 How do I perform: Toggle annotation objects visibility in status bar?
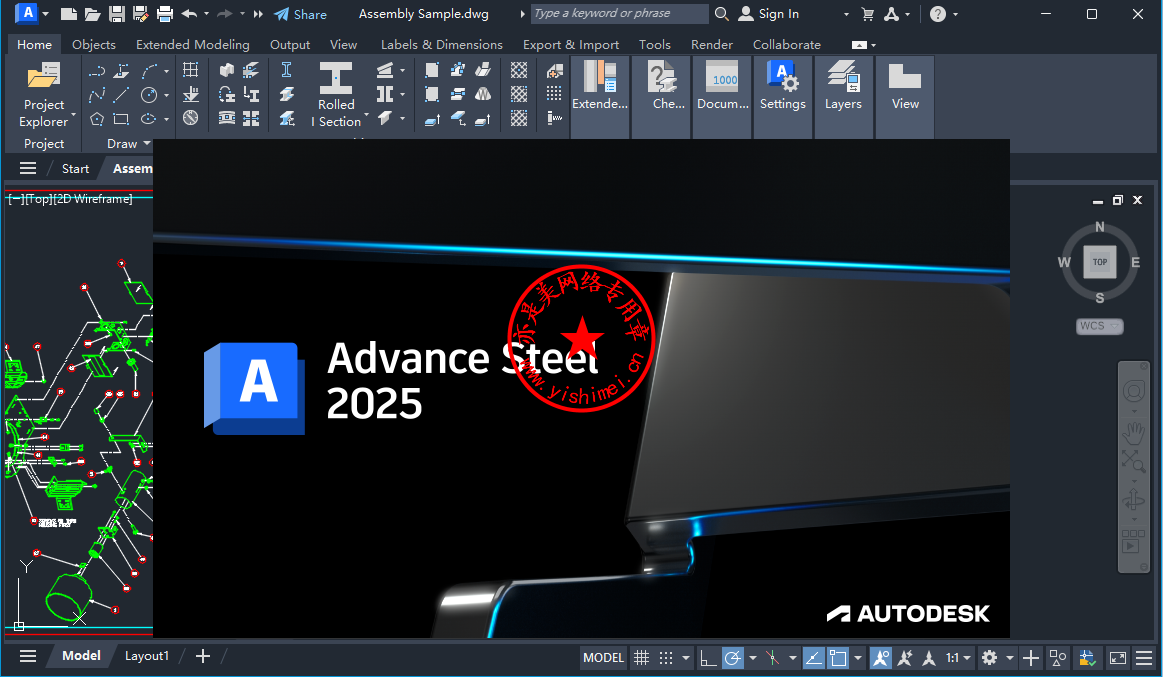tap(880, 658)
